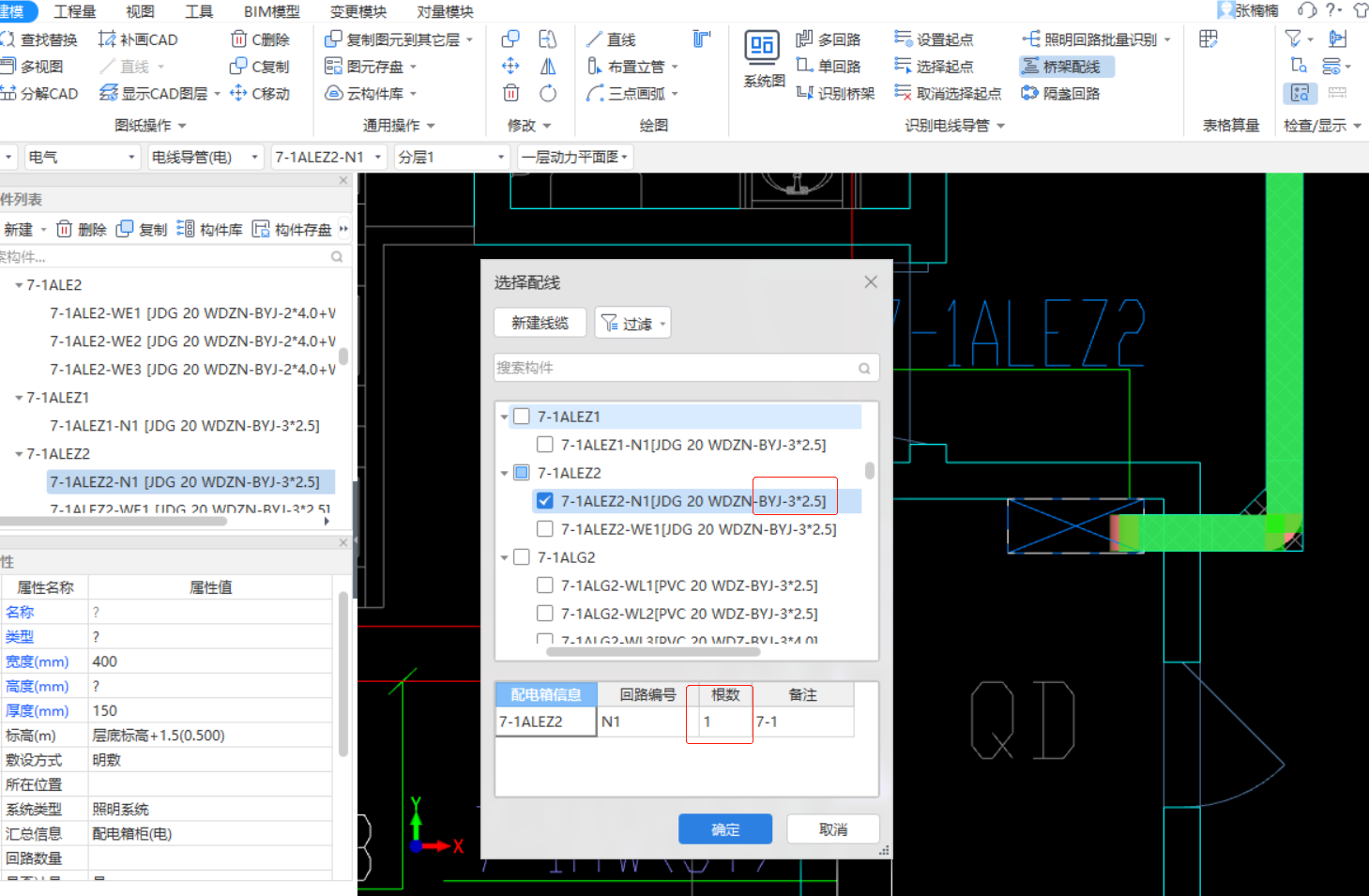Open BIM模型 ribbon tab
This screenshot has height=896, width=1369.
click(x=272, y=11)
